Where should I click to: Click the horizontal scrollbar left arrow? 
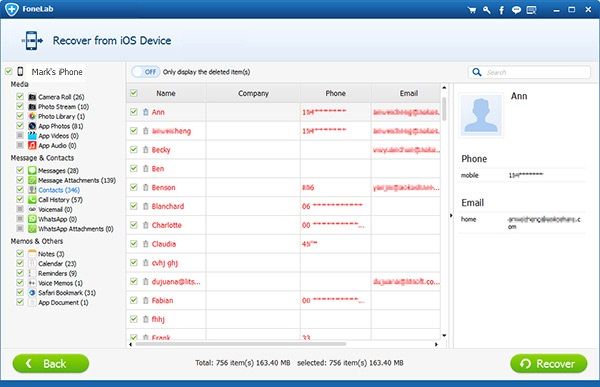coord(130,344)
